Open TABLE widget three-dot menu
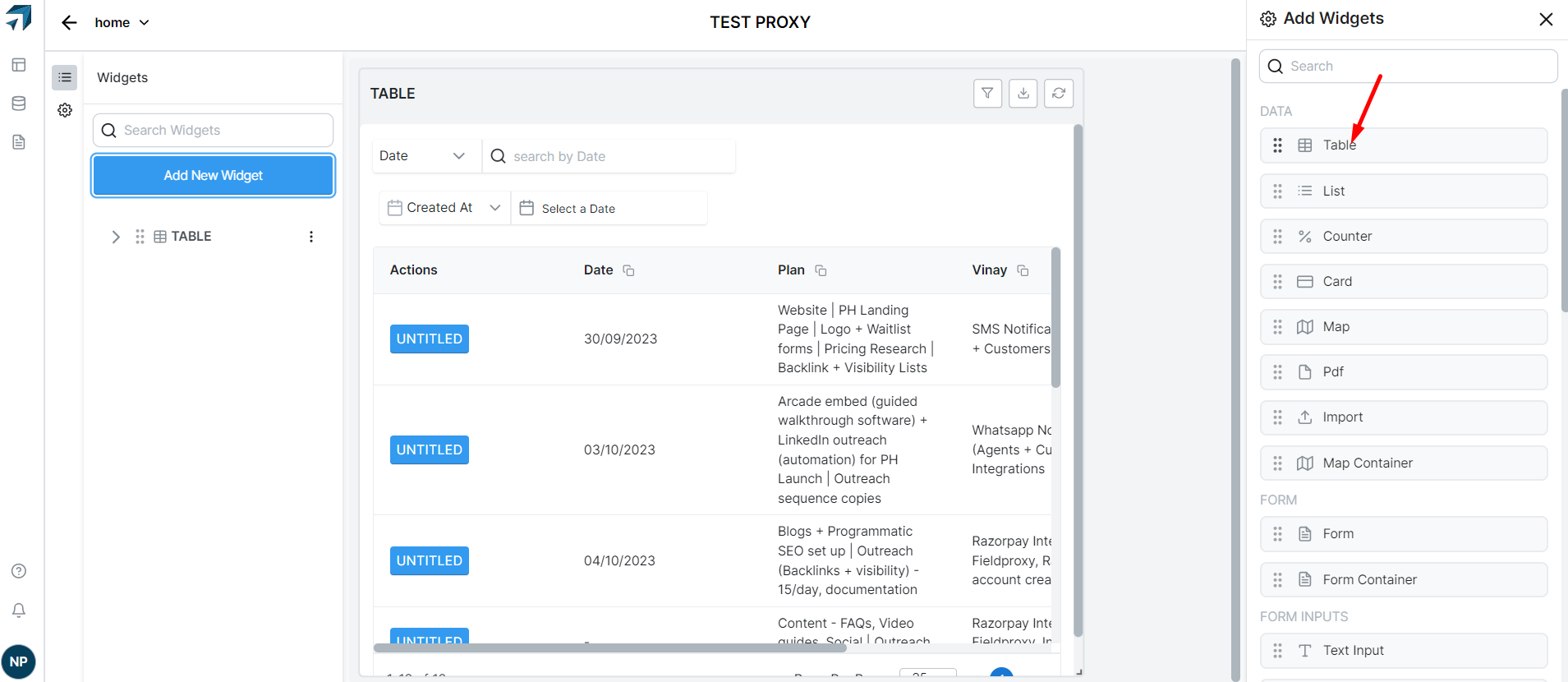This screenshot has width=1568, height=682. coord(311,237)
